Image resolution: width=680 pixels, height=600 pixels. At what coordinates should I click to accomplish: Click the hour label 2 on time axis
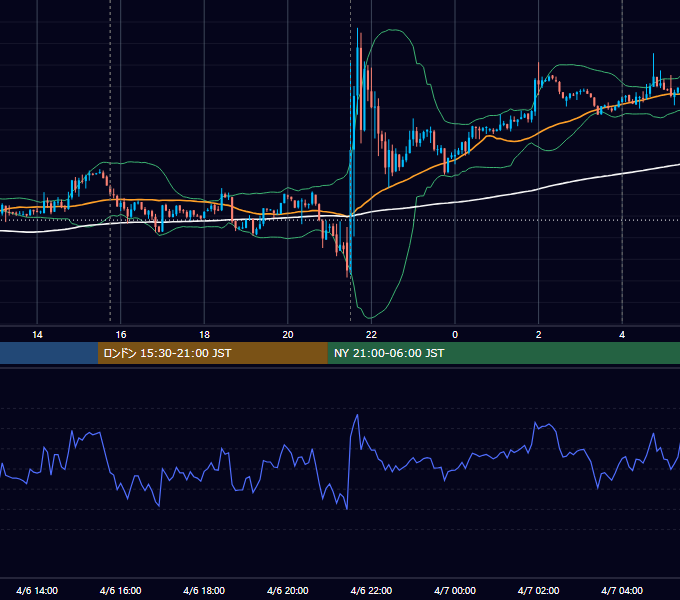click(x=538, y=335)
